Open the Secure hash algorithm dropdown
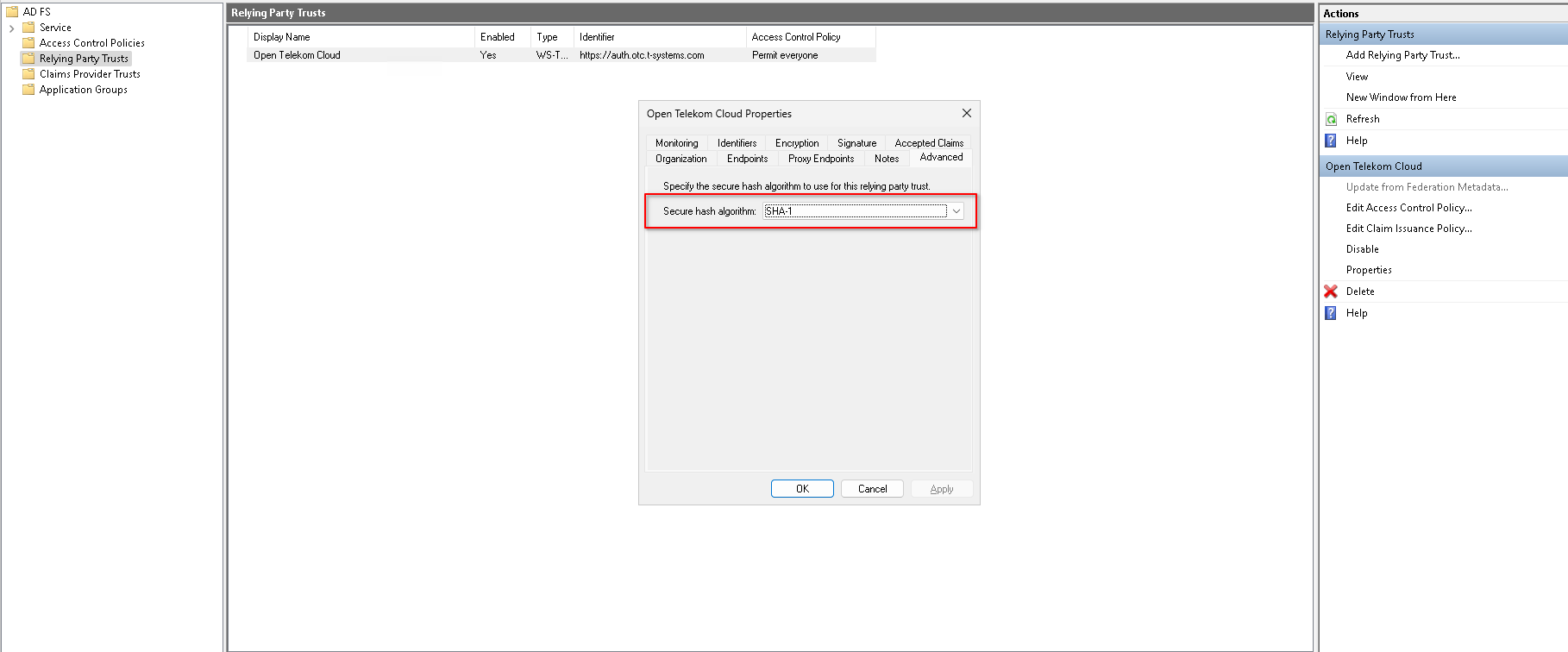 956,211
